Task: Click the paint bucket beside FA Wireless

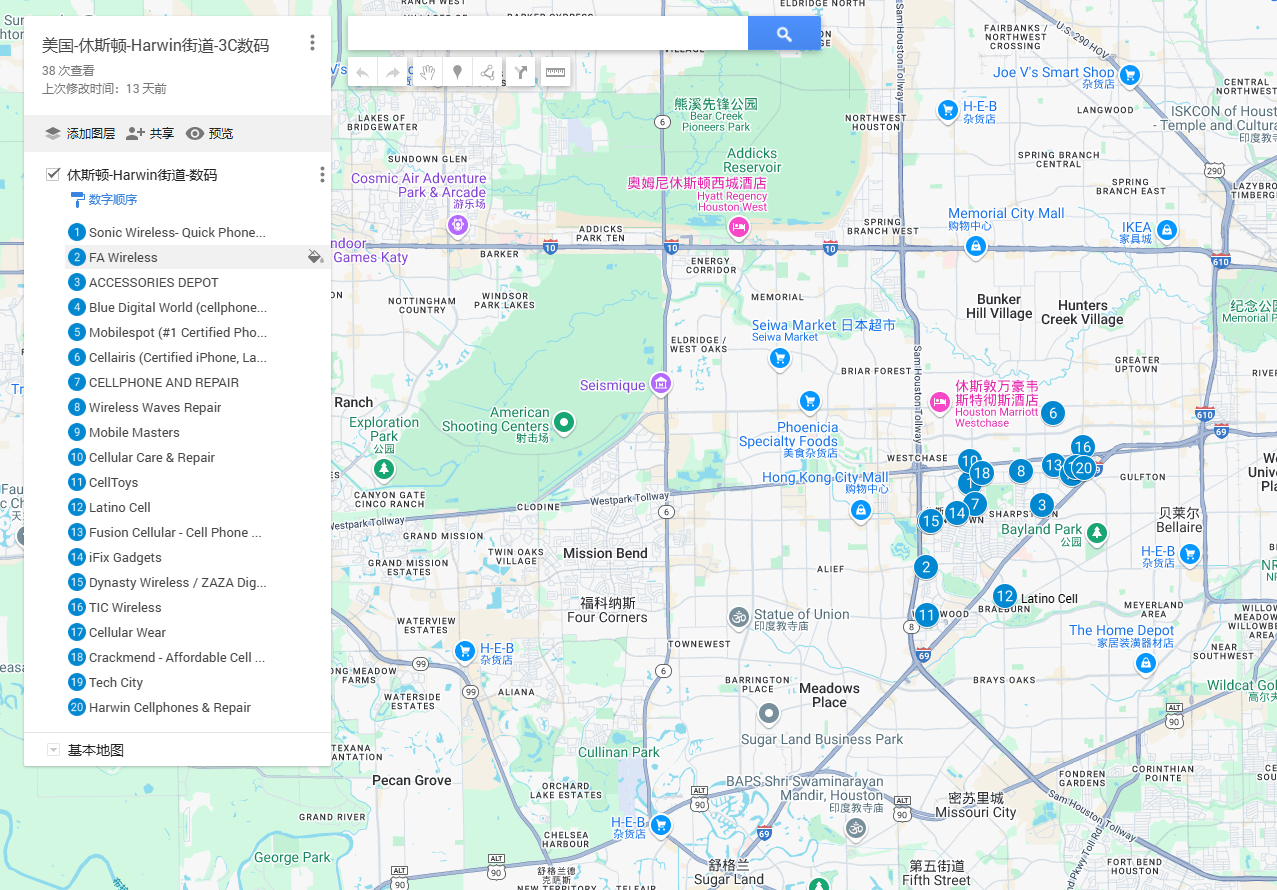Action: [x=315, y=257]
